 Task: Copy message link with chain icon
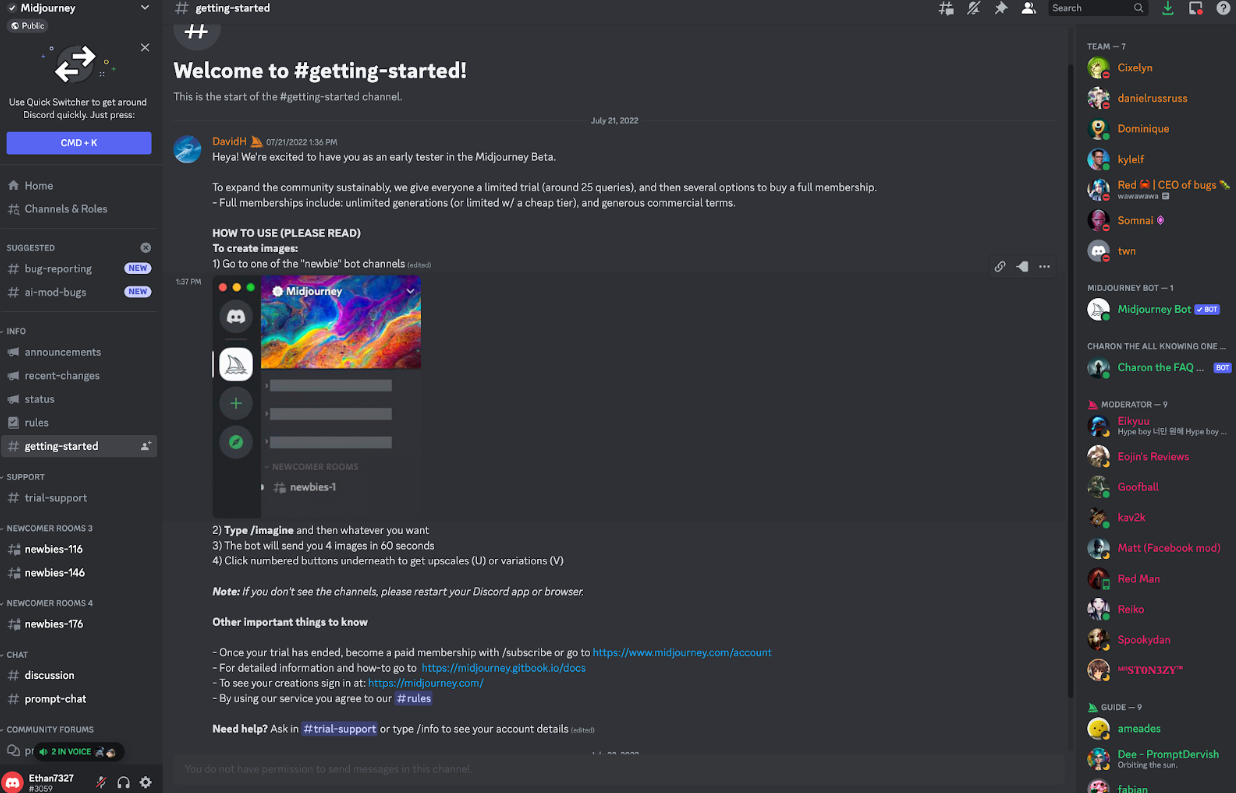pos(999,267)
